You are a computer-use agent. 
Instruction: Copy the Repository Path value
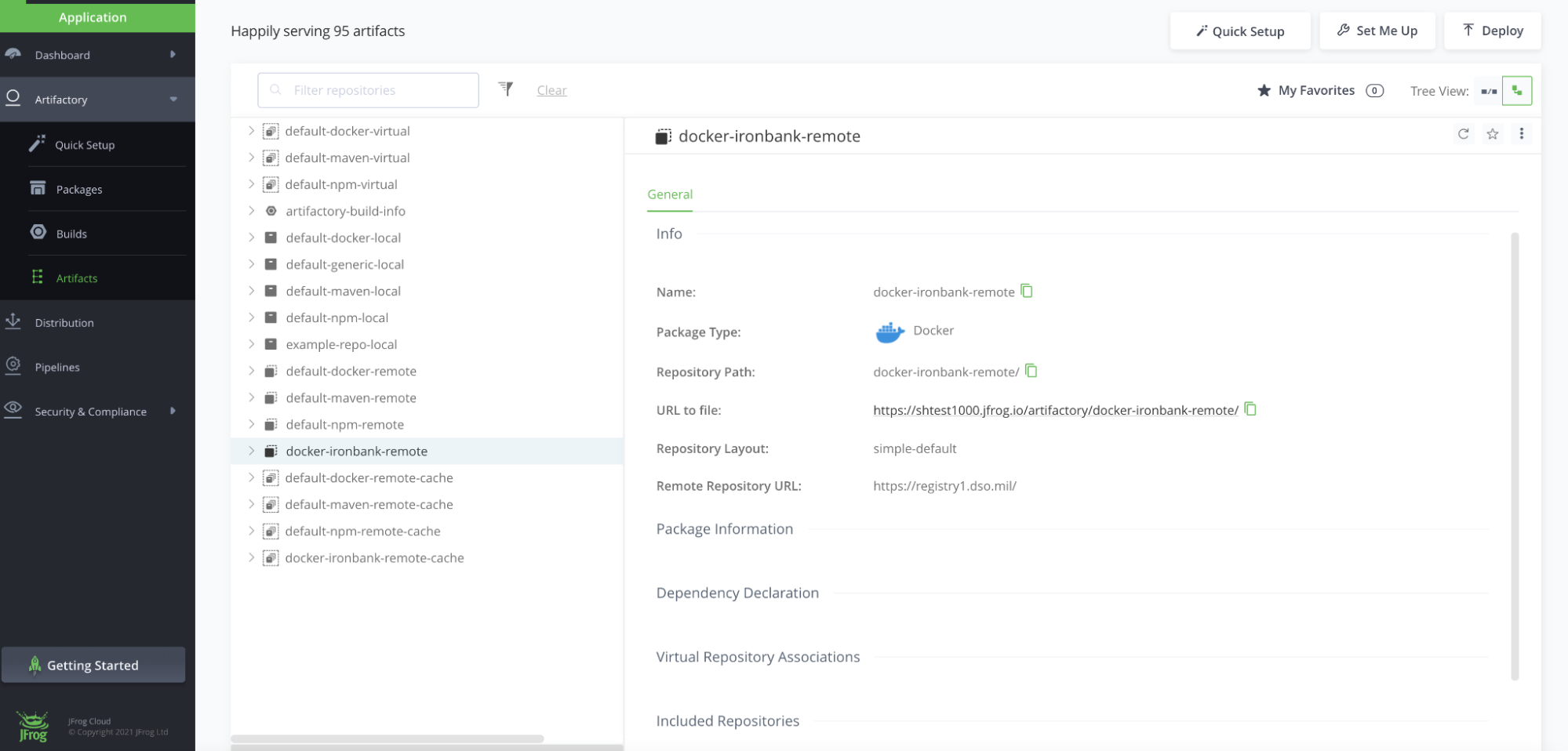[x=1031, y=371]
